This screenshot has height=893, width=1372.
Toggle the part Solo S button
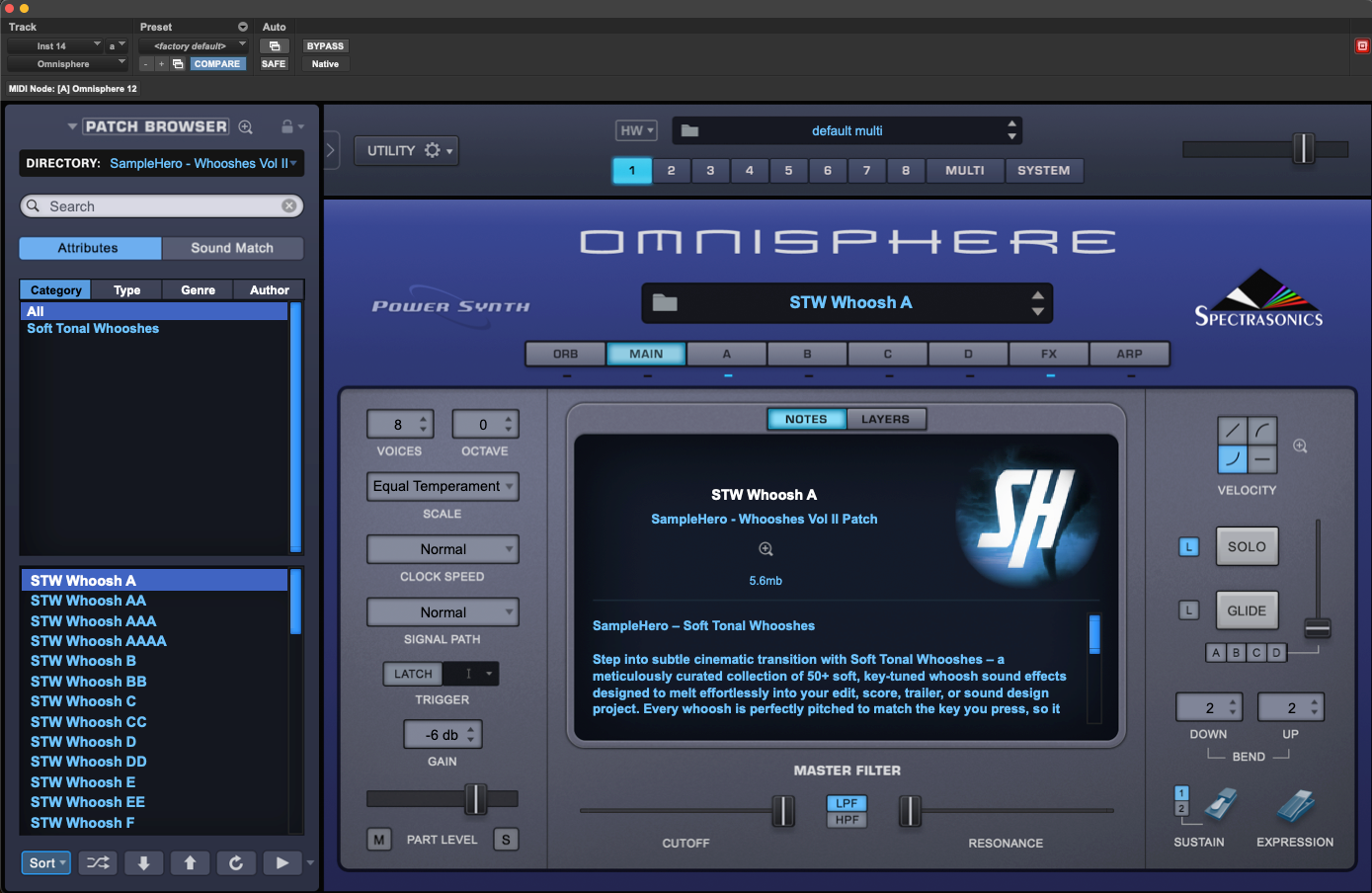click(x=506, y=840)
